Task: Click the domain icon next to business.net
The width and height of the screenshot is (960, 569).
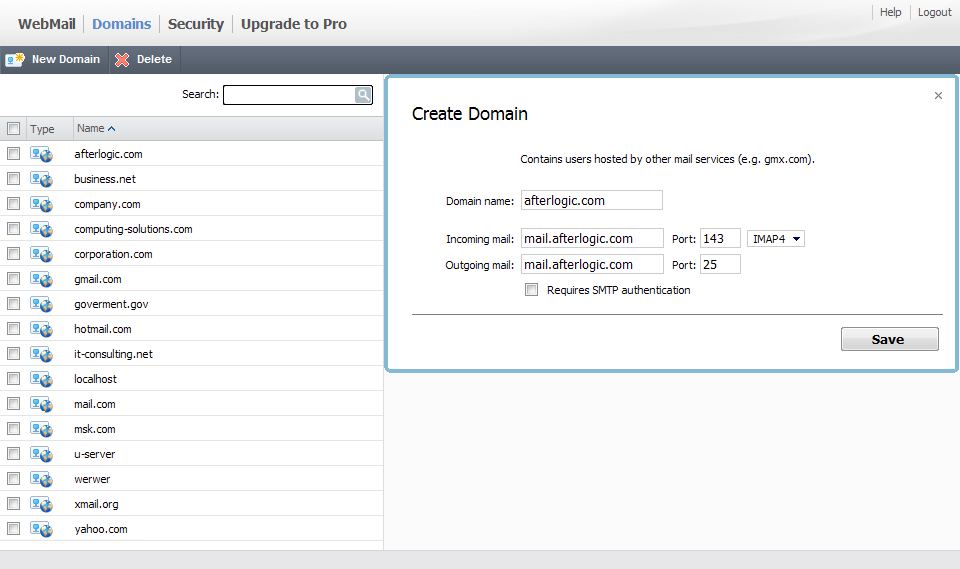Action: pos(41,179)
